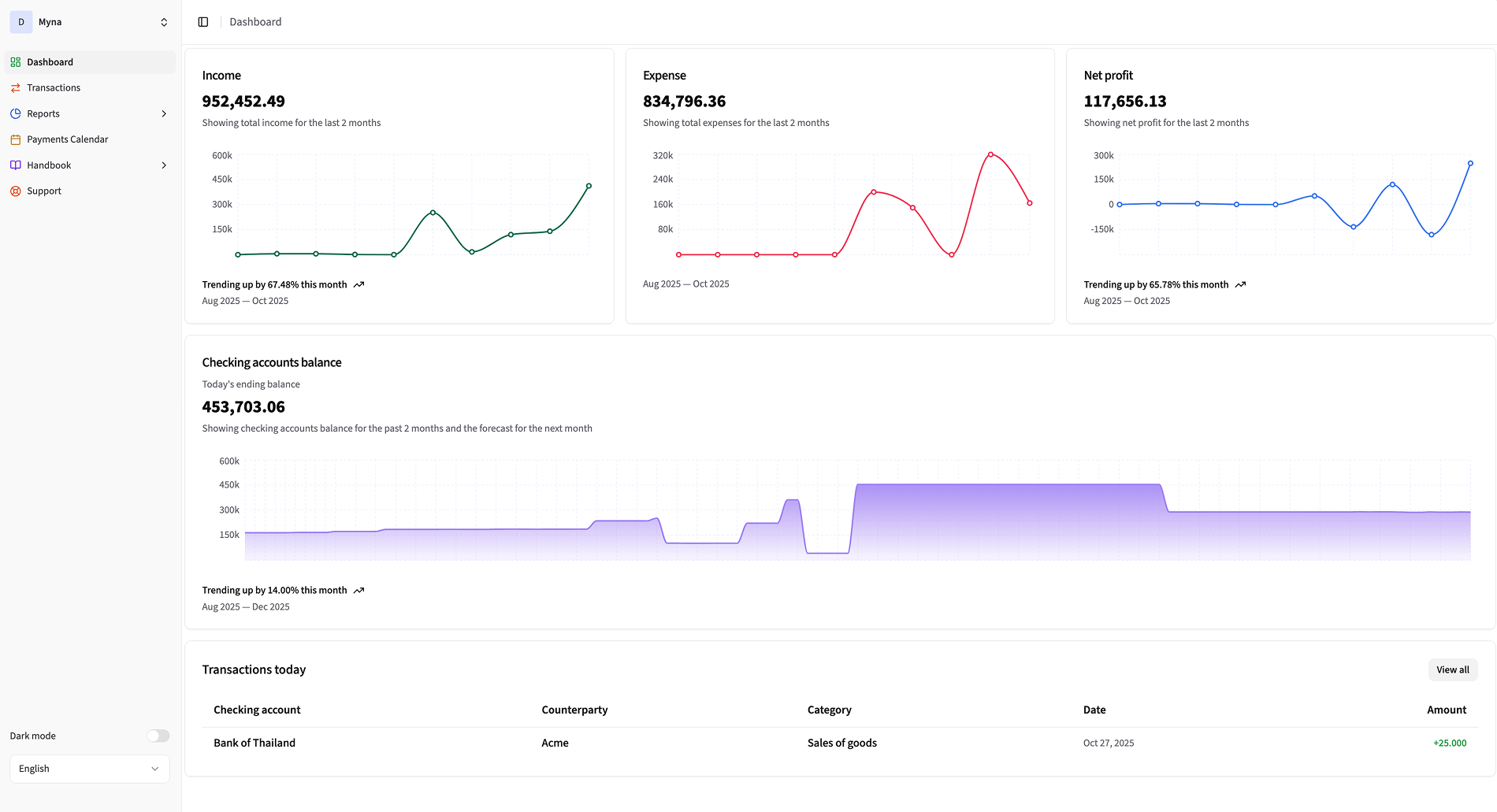Screen dimensions: 1497x812
Task: Open the English language dropdown
Action: [89, 768]
